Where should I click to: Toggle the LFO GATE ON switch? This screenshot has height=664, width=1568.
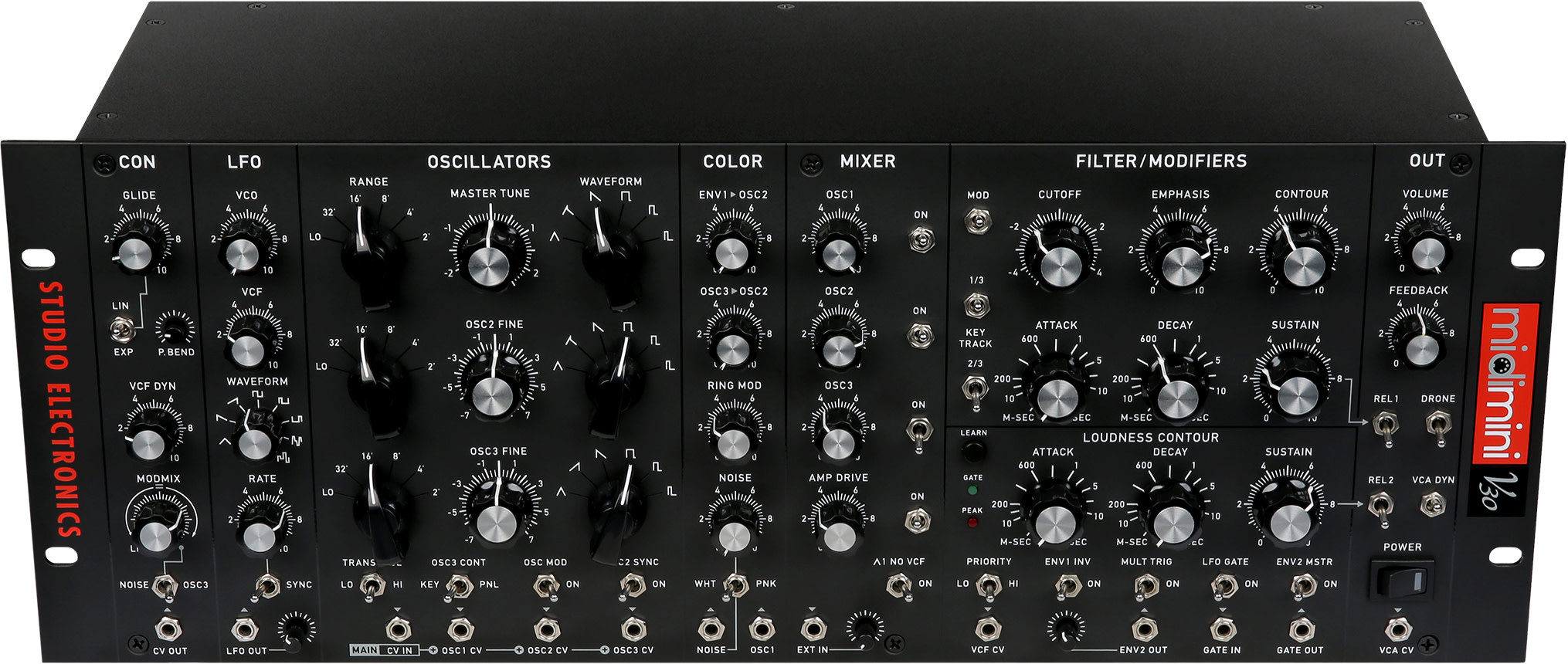(1225, 587)
